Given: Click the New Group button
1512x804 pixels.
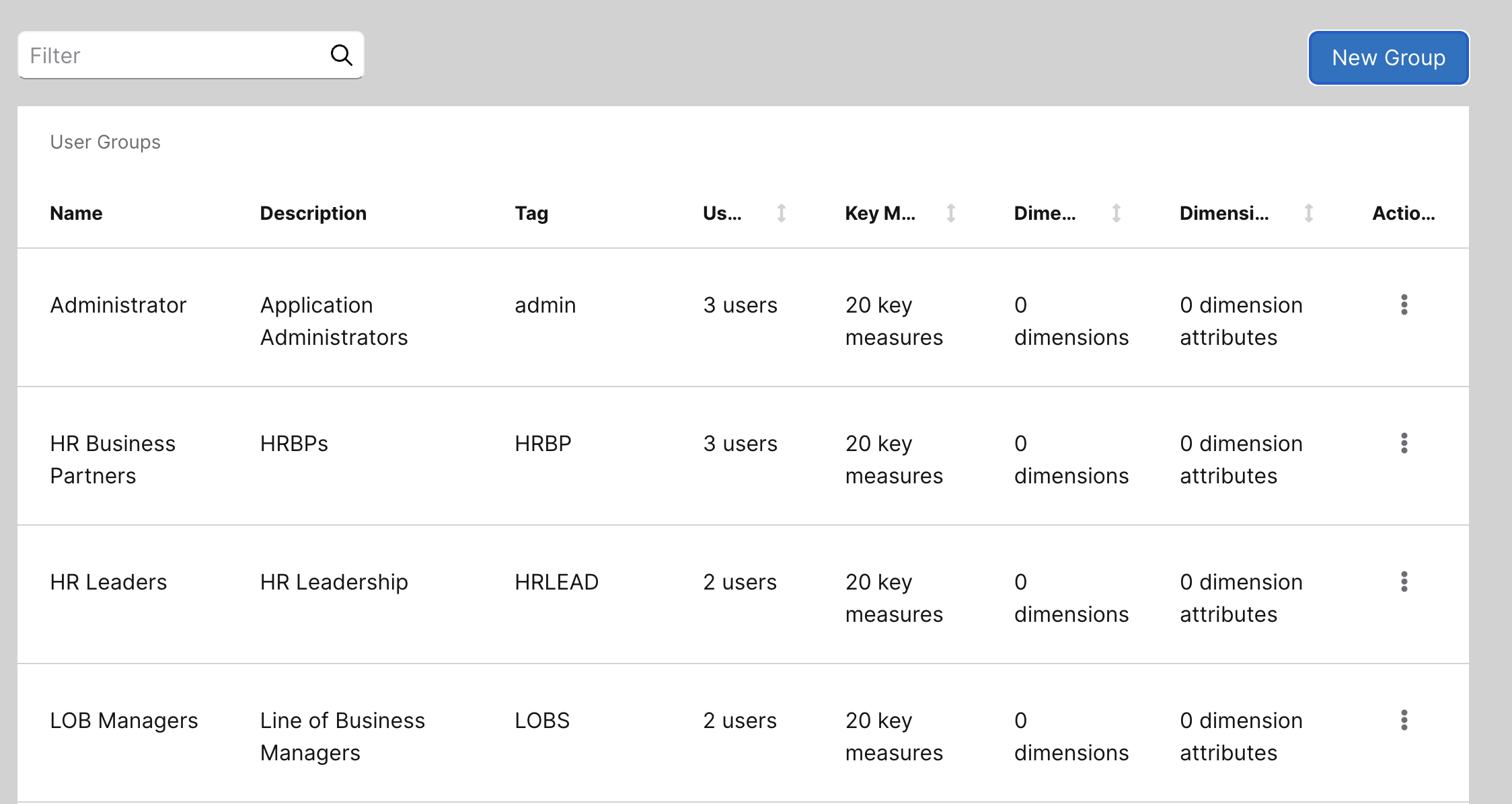Looking at the screenshot, I should point(1388,58).
